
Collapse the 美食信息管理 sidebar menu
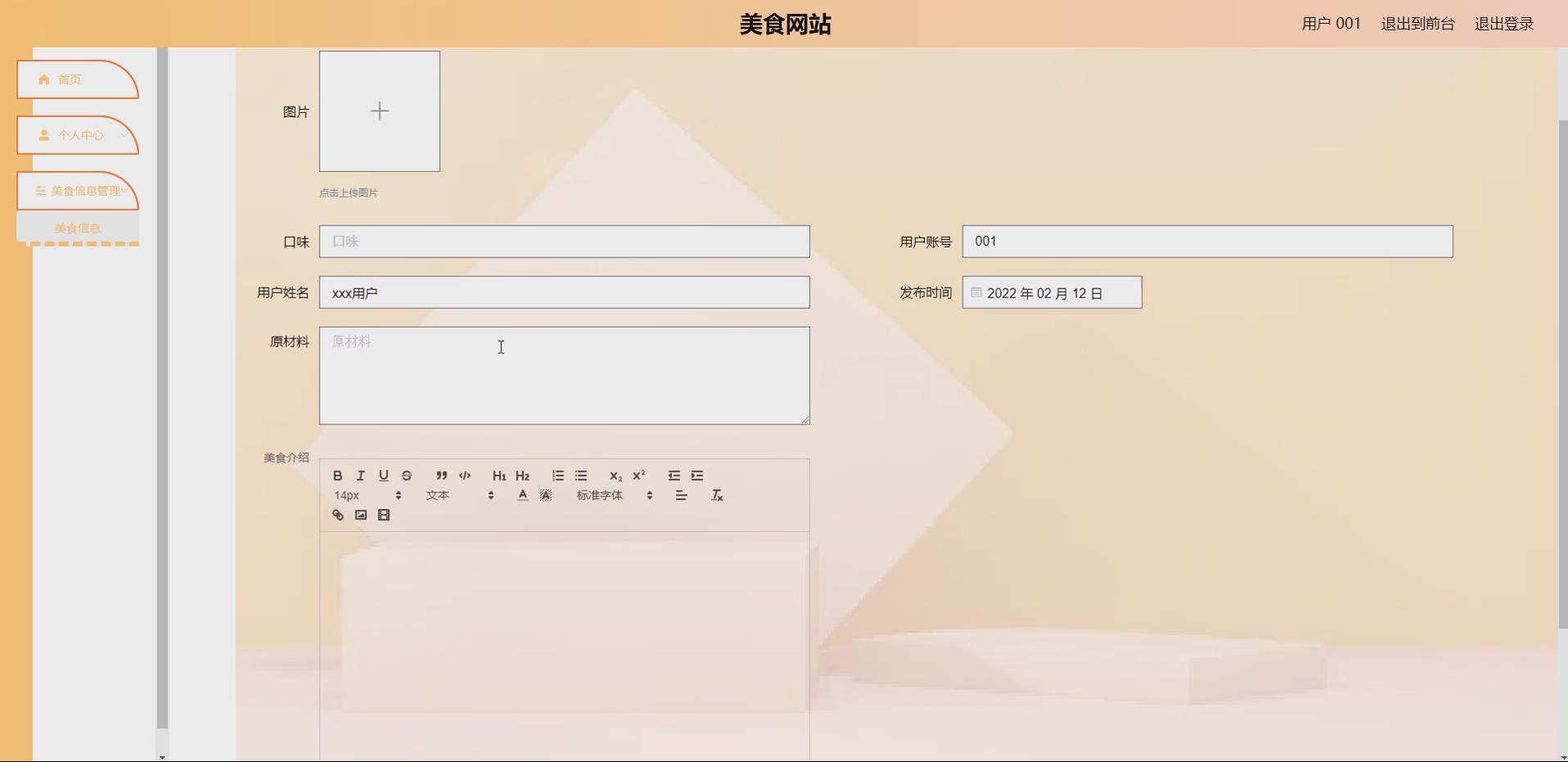pyautogui.click(x=78, y=191)
